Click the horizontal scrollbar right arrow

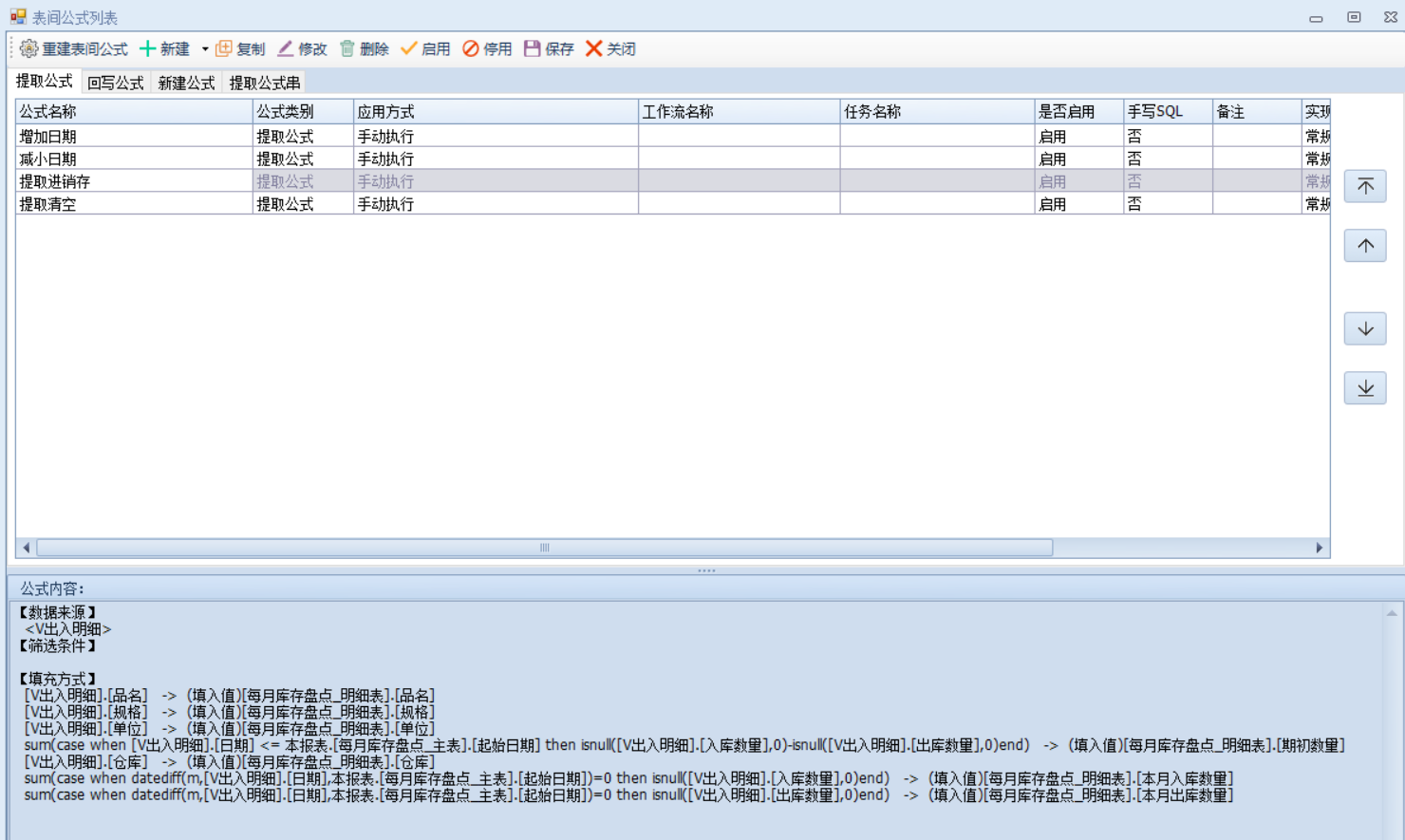pyautogui.click(x=1319, y=548)
